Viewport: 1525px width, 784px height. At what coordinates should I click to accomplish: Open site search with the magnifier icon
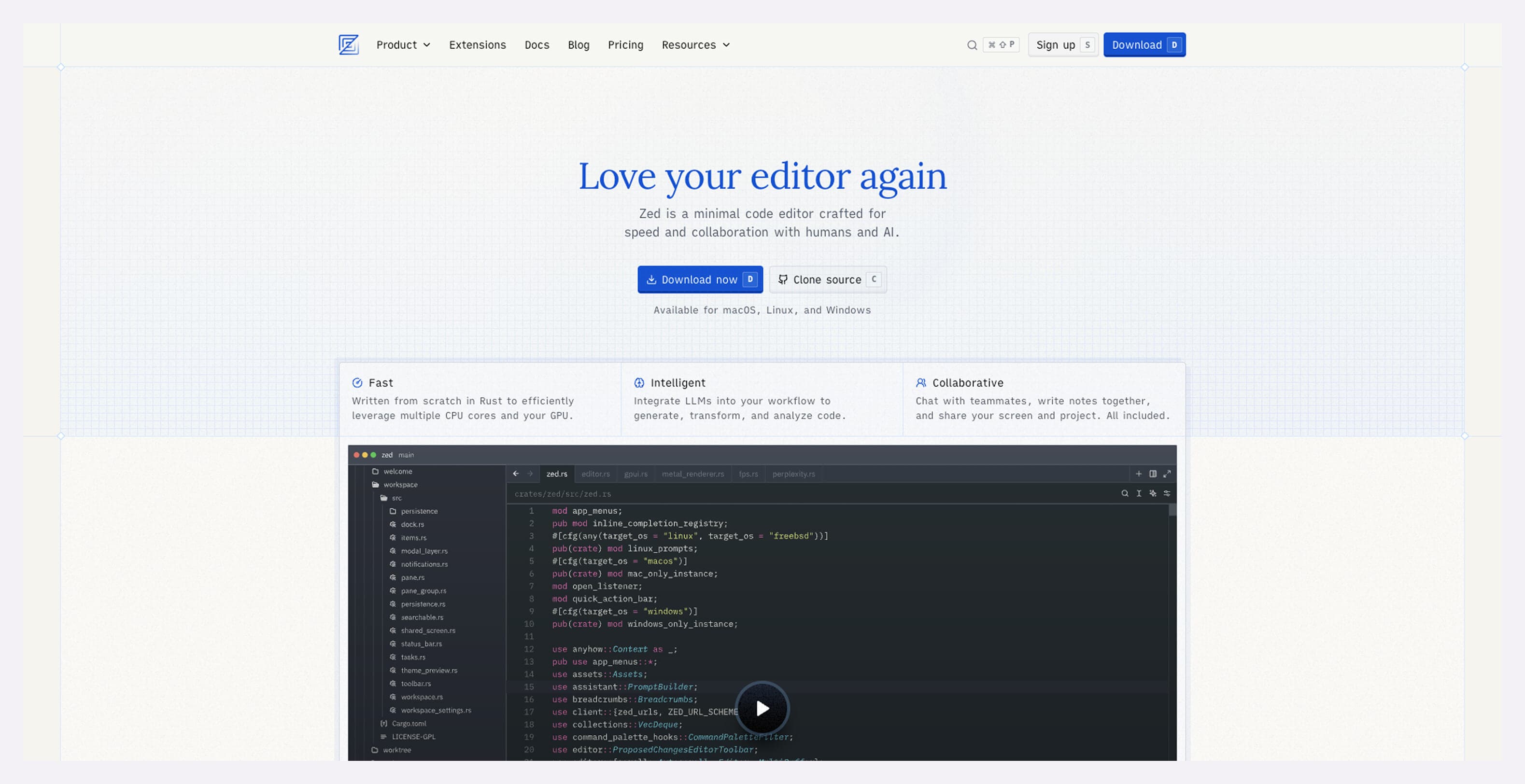[x=972, y=45]
